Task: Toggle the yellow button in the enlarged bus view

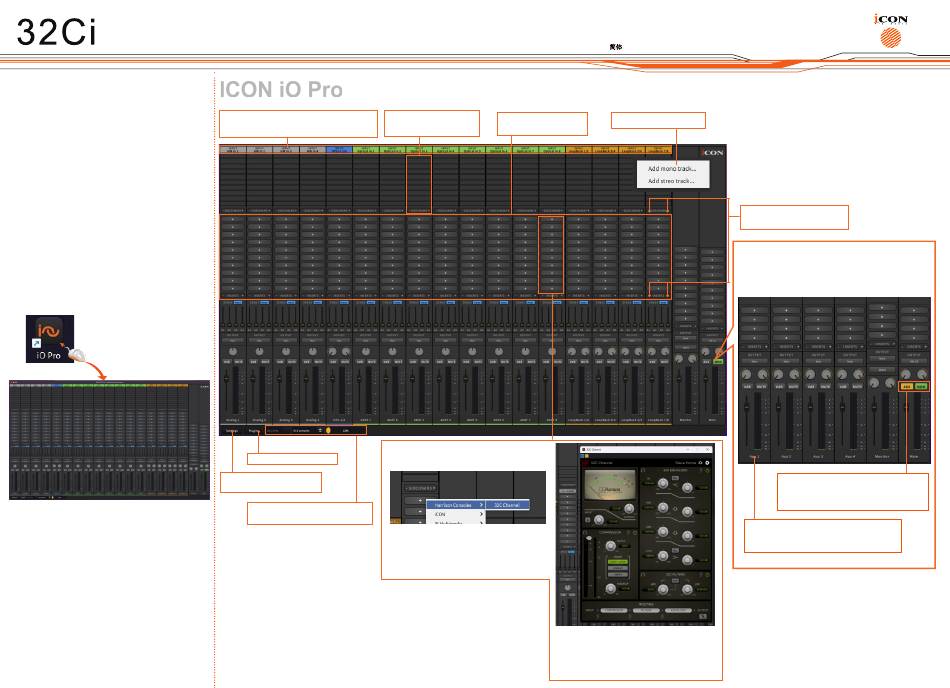Action: (x=906, y=386)
